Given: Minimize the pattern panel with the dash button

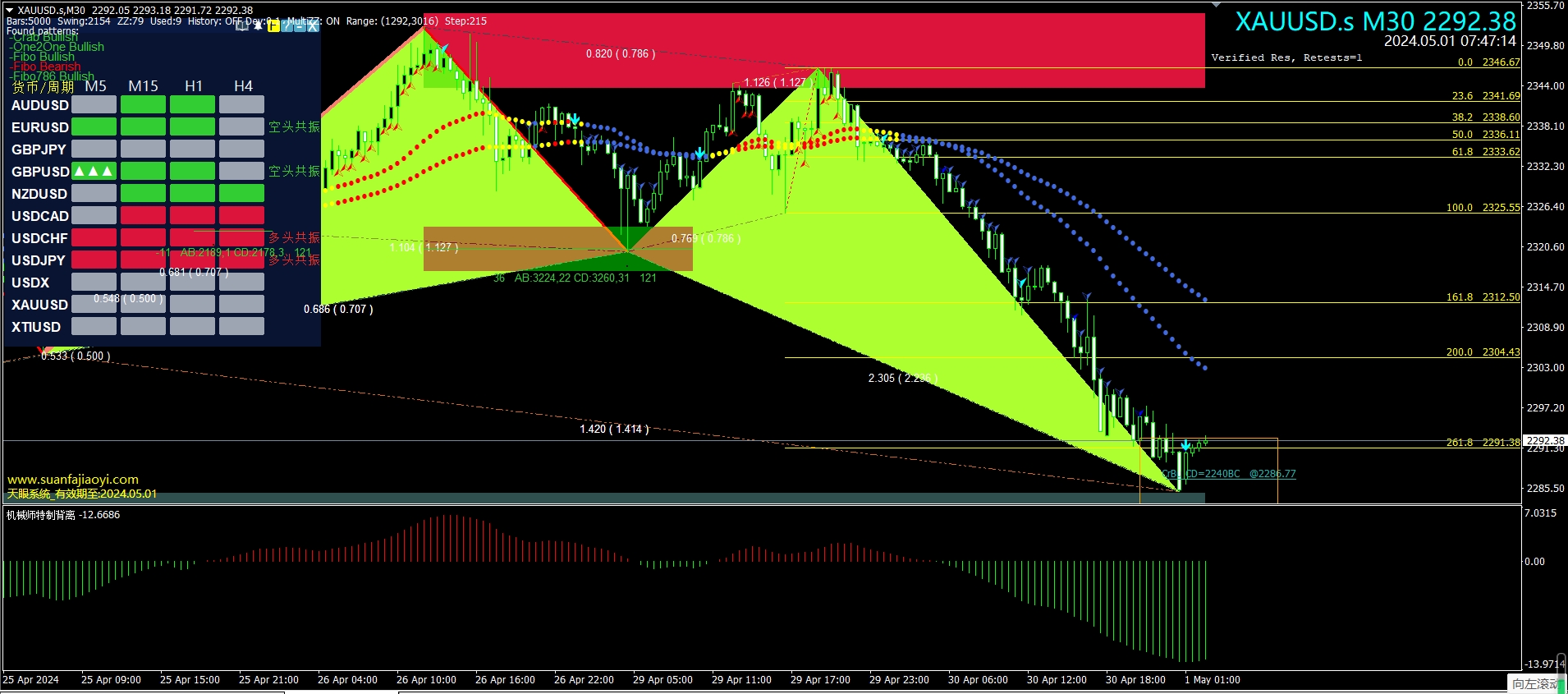Looking at the screenshot, I should (x=300, y=25).
